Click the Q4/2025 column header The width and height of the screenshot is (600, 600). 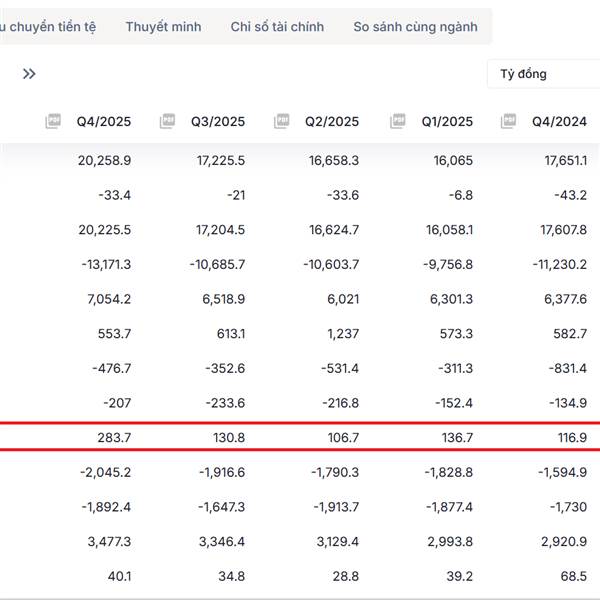pos(104,122)
